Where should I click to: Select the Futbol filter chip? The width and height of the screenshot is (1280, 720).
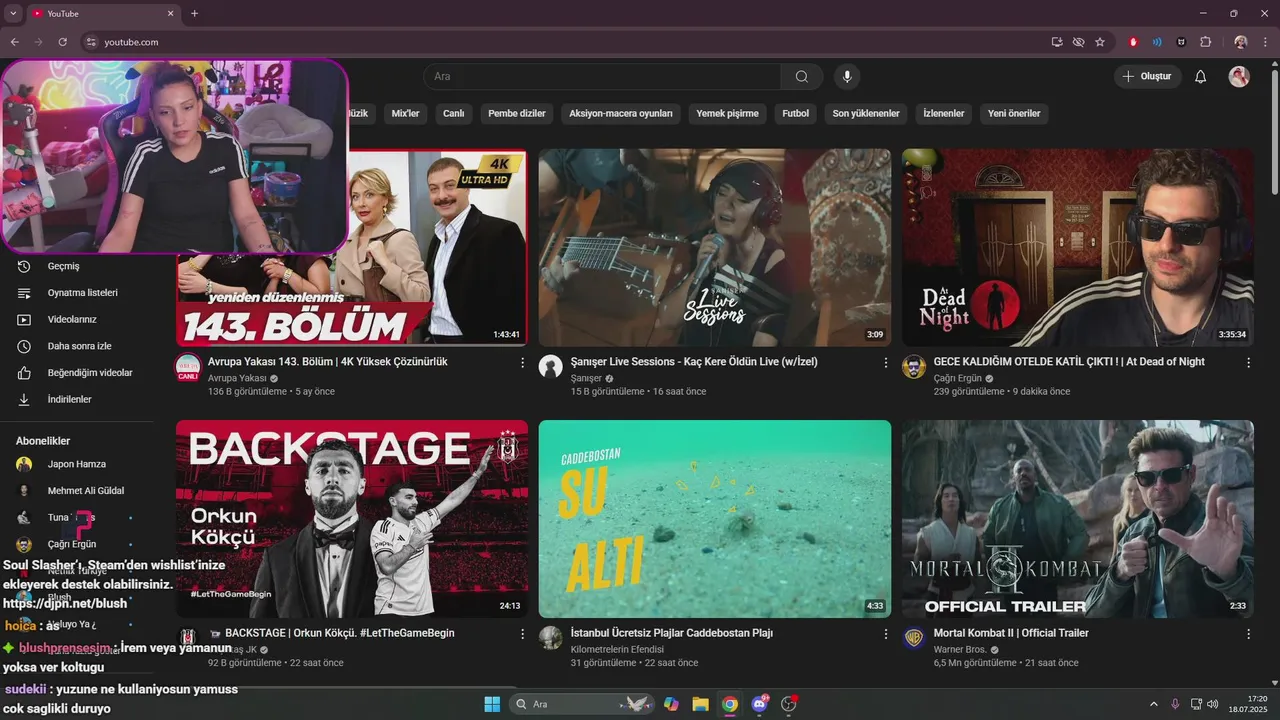(x=796, y=113)
